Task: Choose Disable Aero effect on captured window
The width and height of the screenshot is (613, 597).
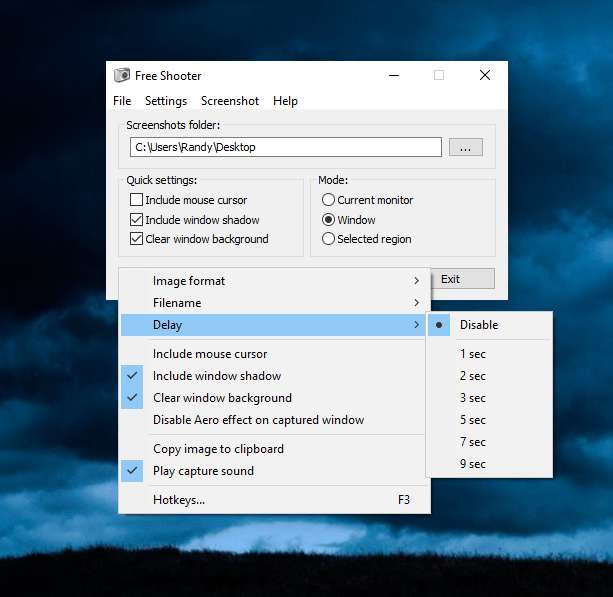Action: pos(272,420)
